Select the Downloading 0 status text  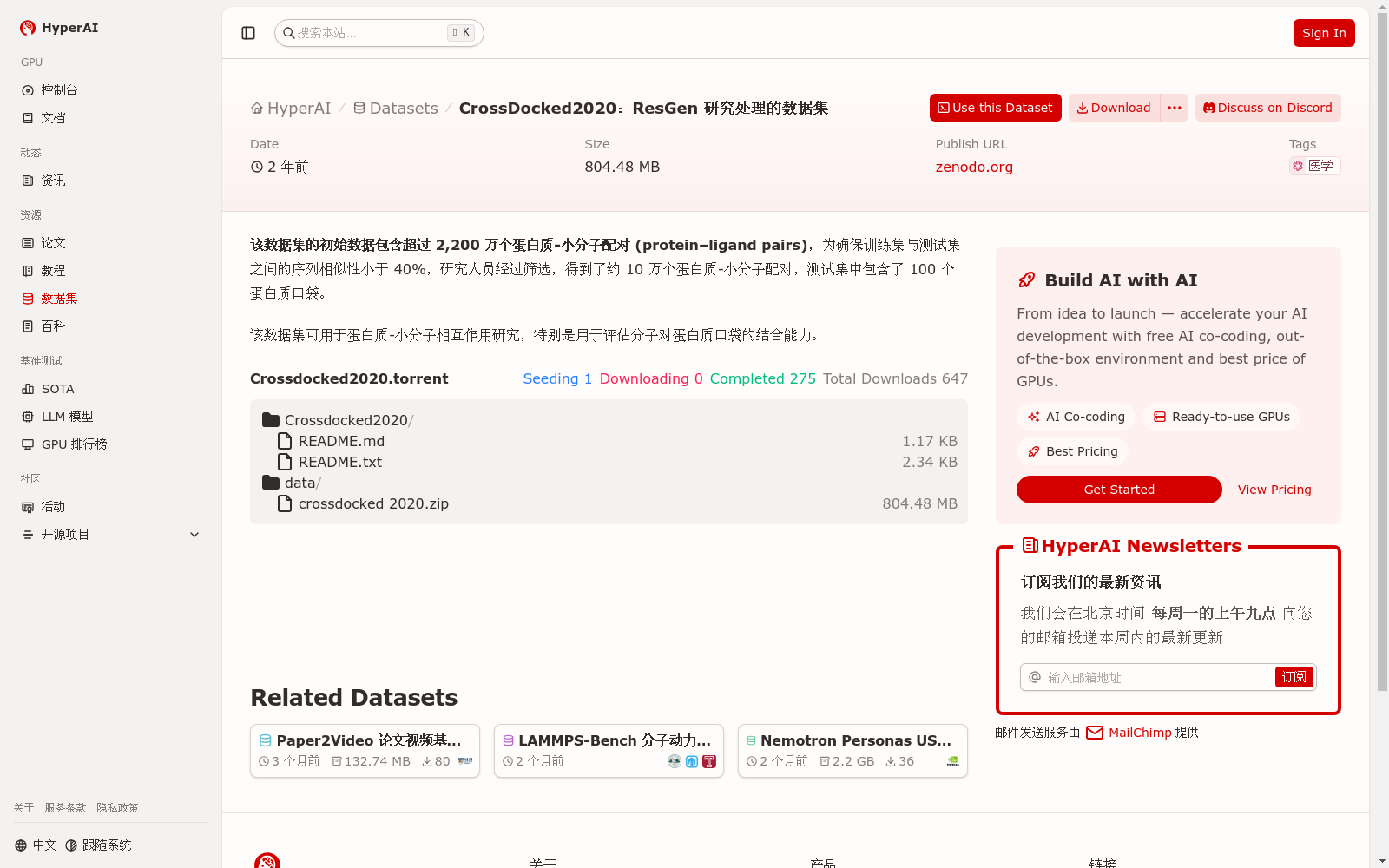tap(651, 378)
